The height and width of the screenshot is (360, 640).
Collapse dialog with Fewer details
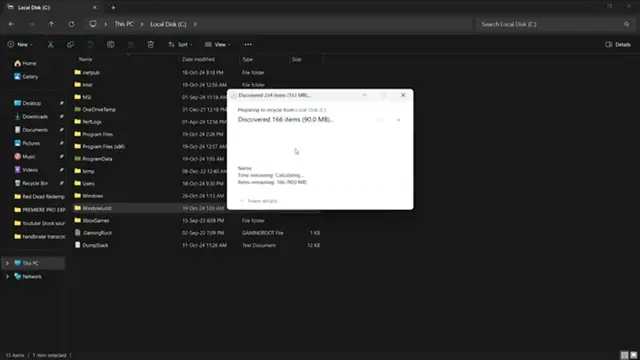pos(259,201)
